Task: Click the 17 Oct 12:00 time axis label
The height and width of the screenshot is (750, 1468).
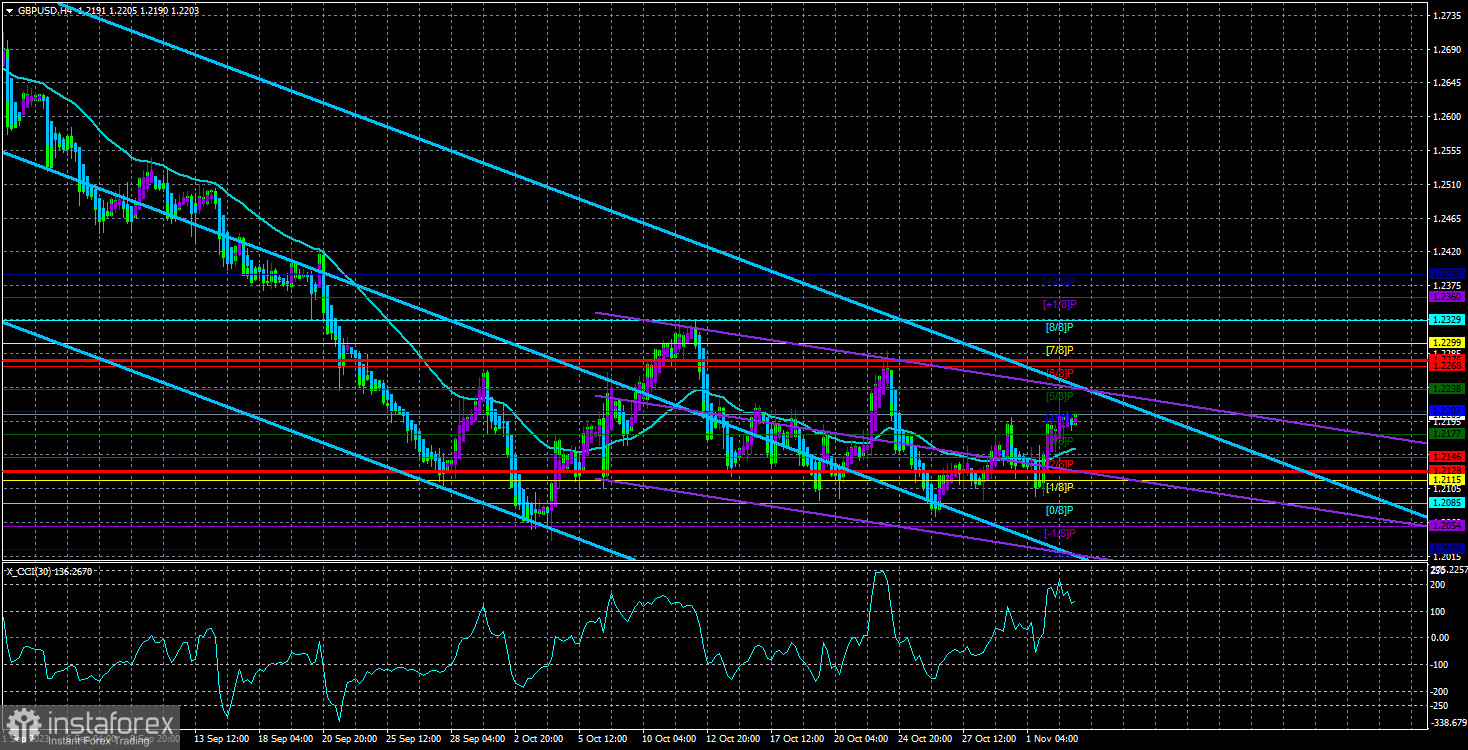Action: click(795, 739)
